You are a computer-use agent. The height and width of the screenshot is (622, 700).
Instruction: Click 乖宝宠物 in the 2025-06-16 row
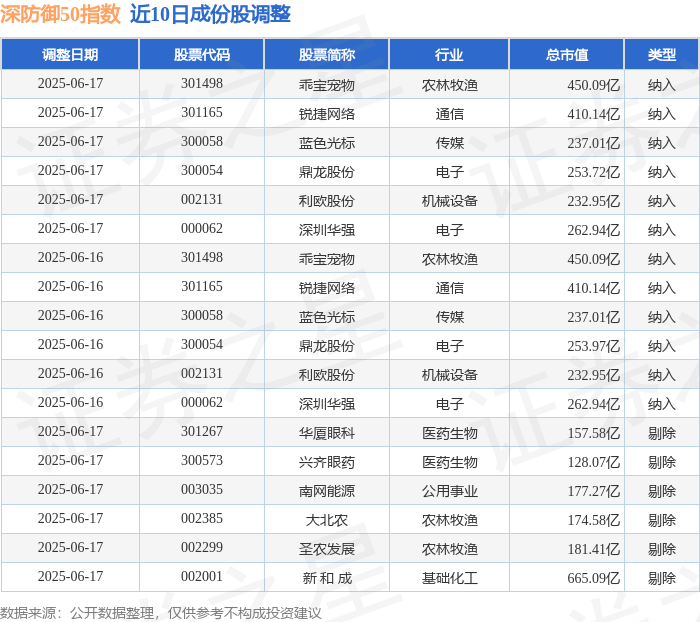(x=327, y=259)
